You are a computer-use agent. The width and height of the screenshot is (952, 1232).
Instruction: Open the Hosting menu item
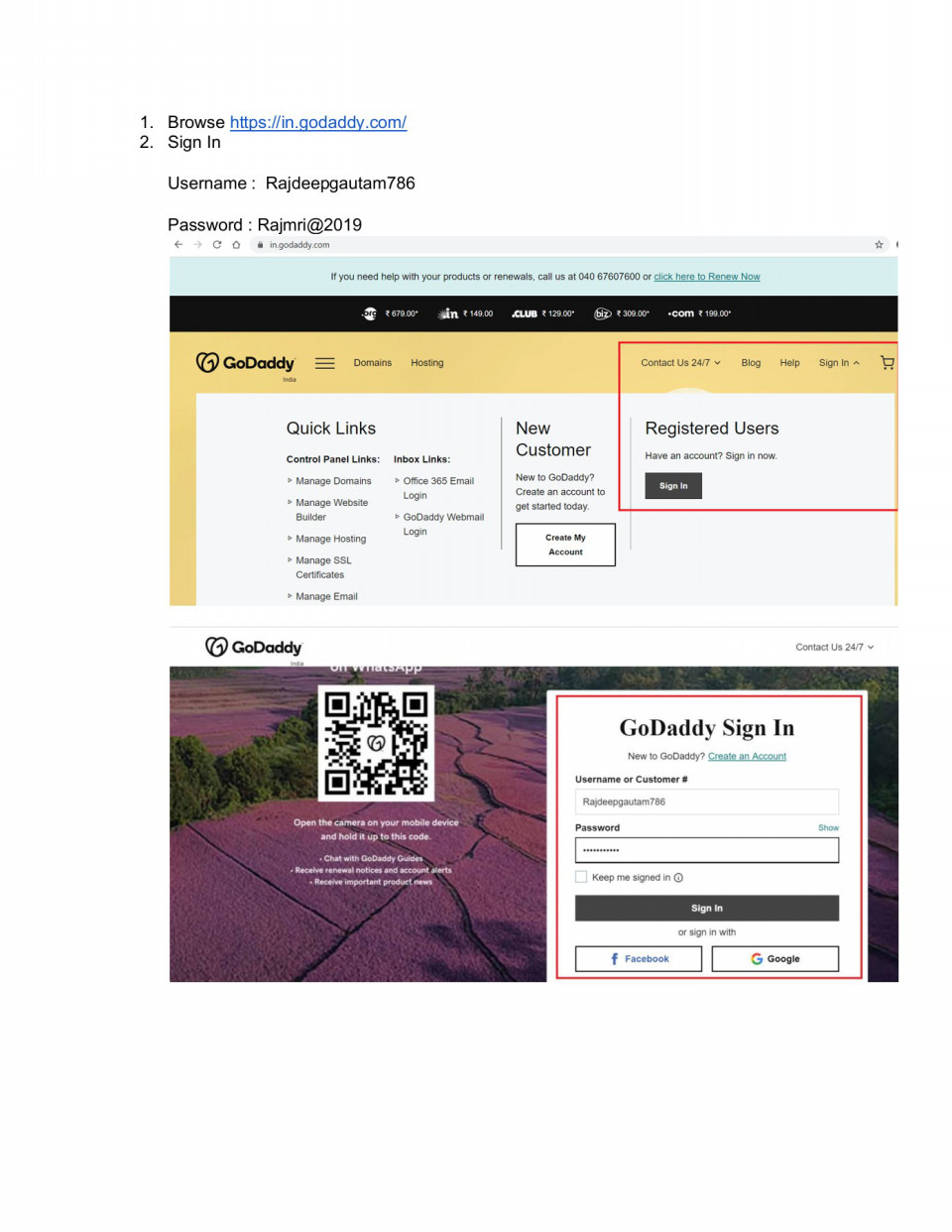(427, 363)
